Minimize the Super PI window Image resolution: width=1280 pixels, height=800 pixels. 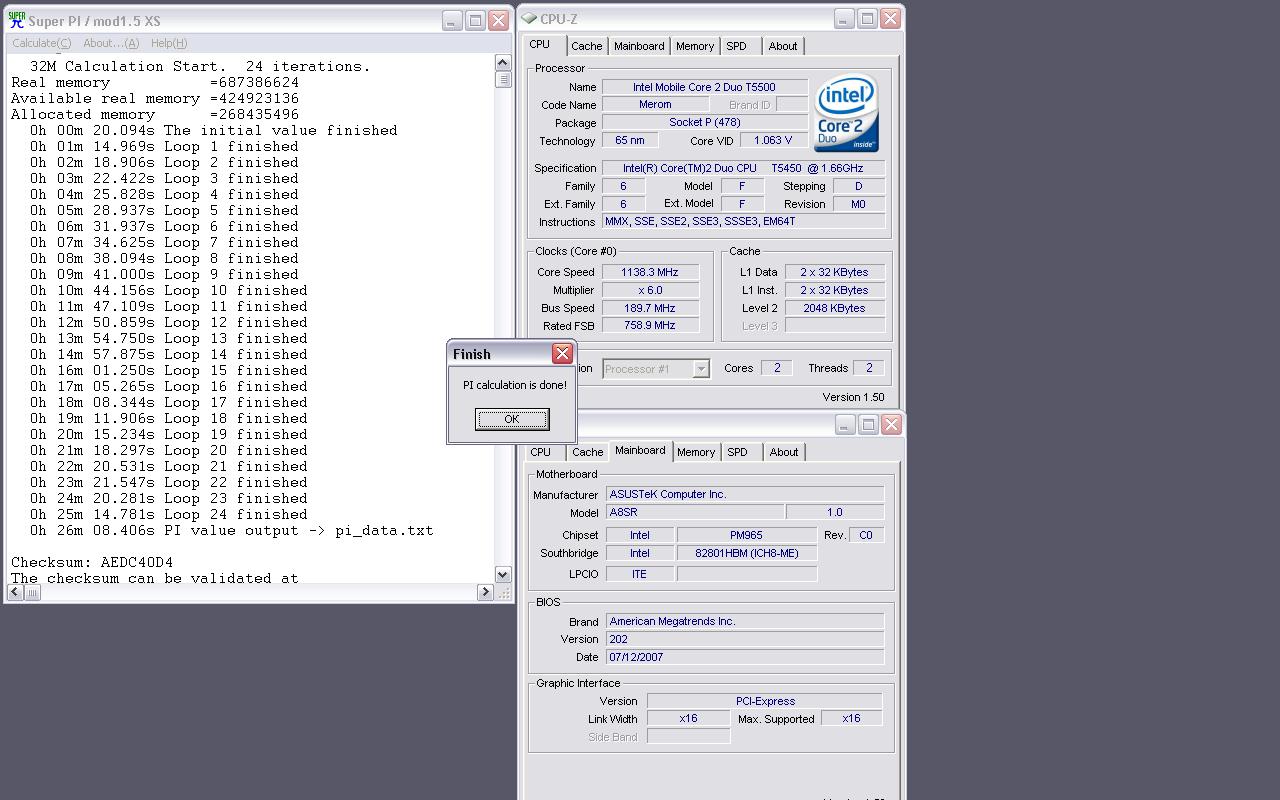(x=452, y=20)
